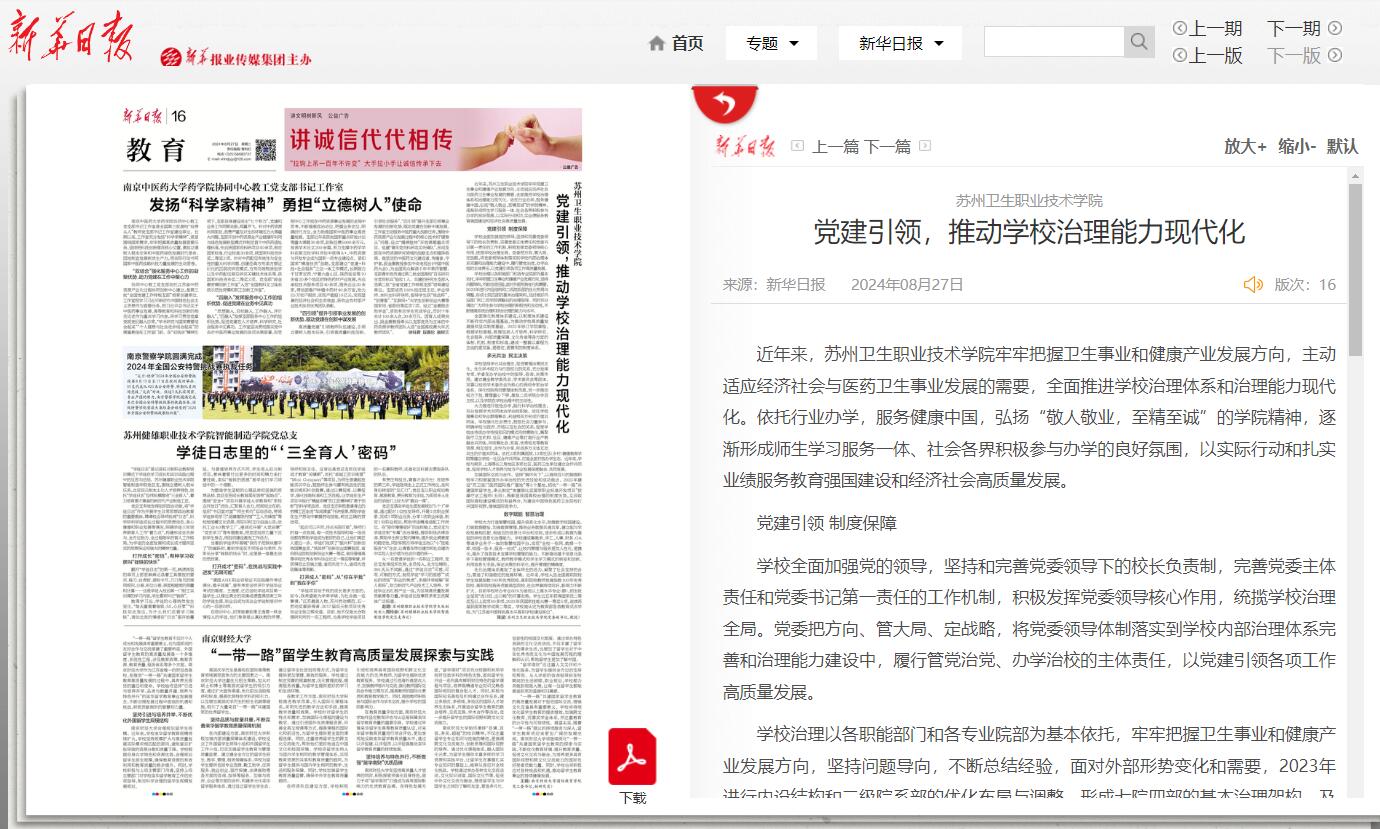Open next article 下一篇

(x=888, y=146)
